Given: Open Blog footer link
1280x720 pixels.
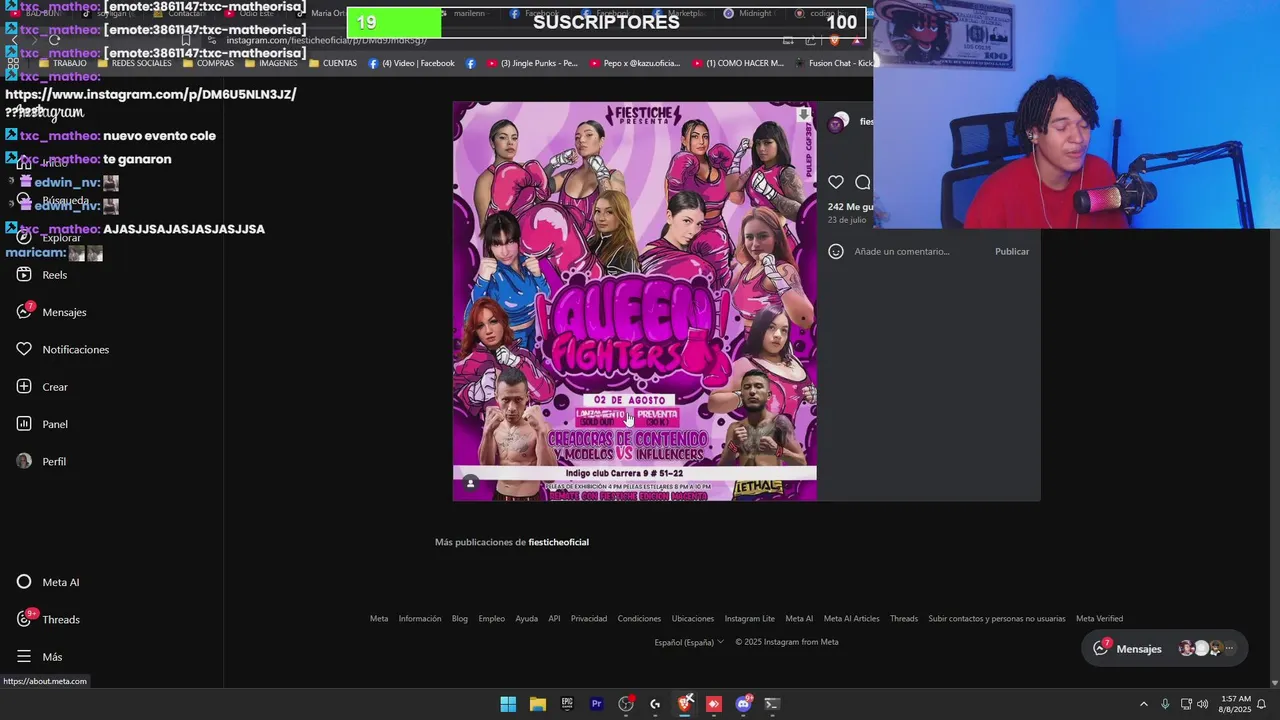Looking at the screenshot, I should tap(460, 618).
